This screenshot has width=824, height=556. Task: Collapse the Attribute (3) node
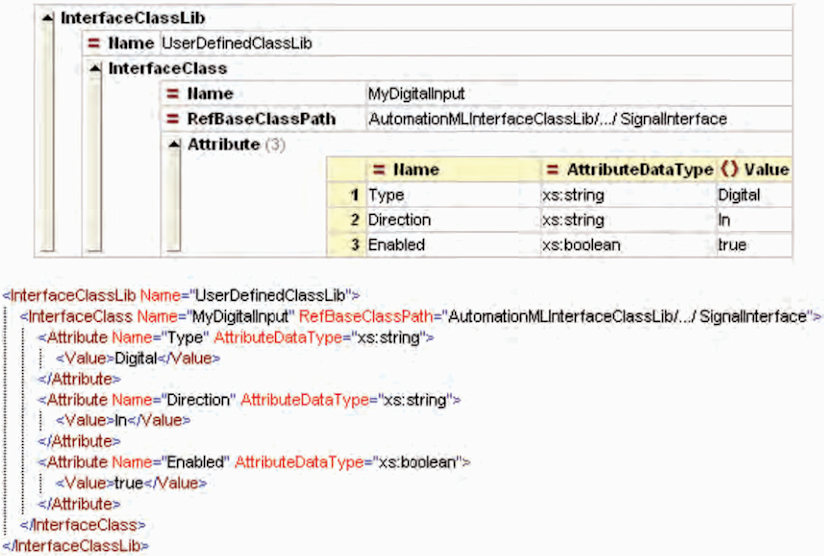click(x=174, y=144)
